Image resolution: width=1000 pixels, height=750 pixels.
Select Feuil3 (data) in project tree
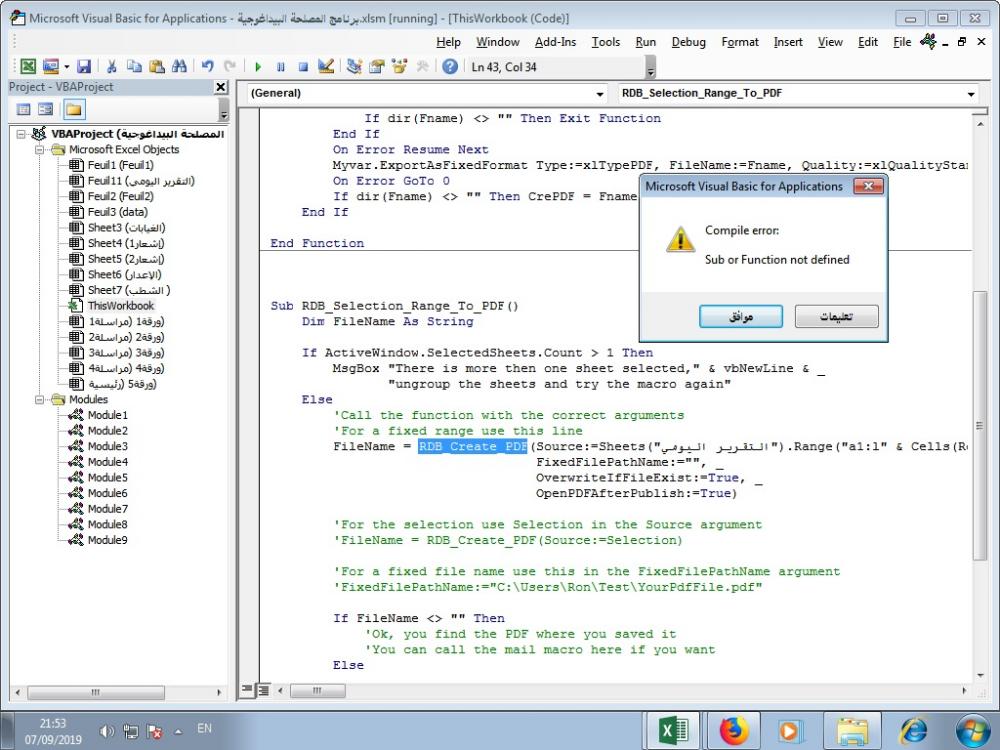click(117, 212)
